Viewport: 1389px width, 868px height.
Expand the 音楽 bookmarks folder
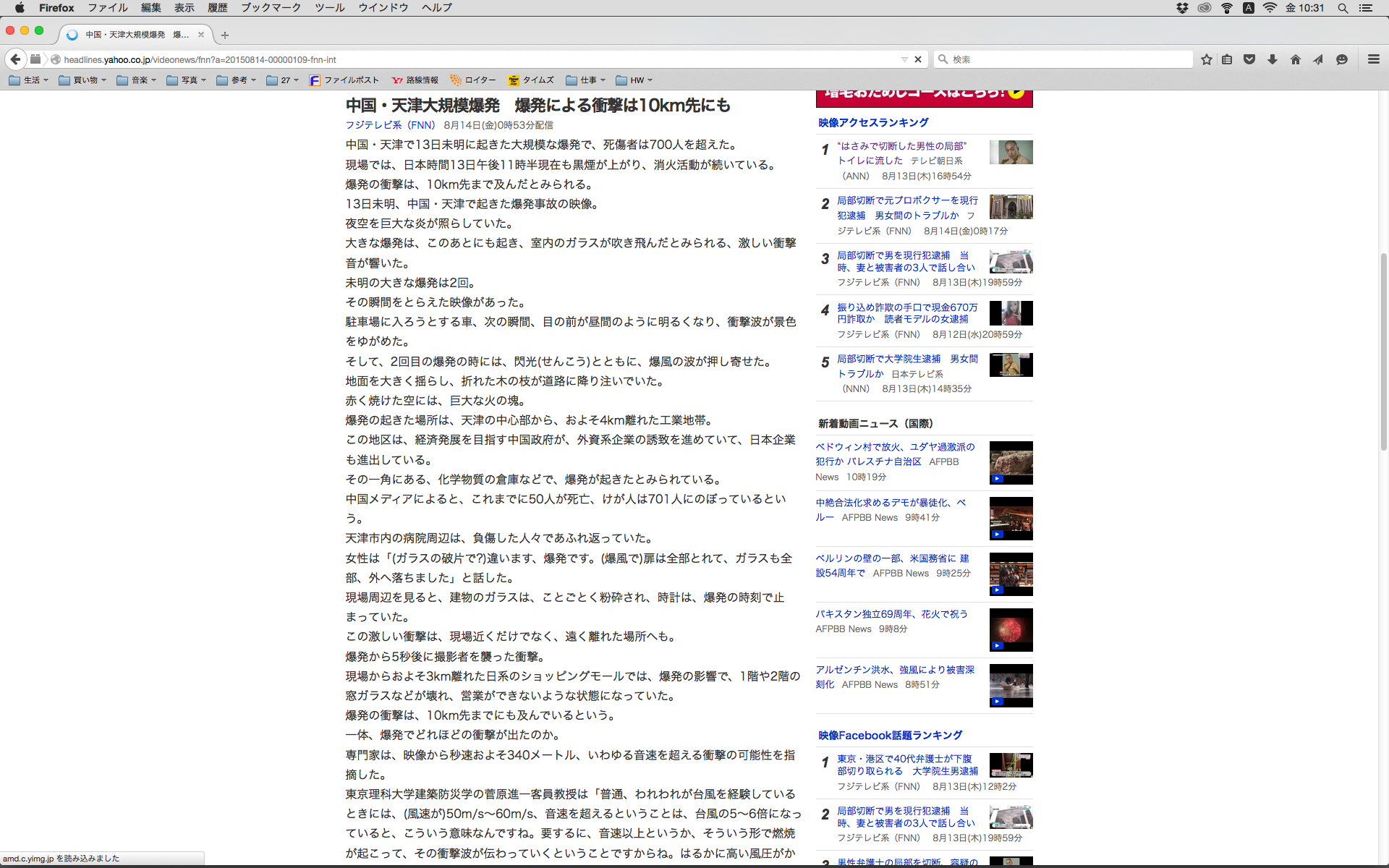pos(136,80)
